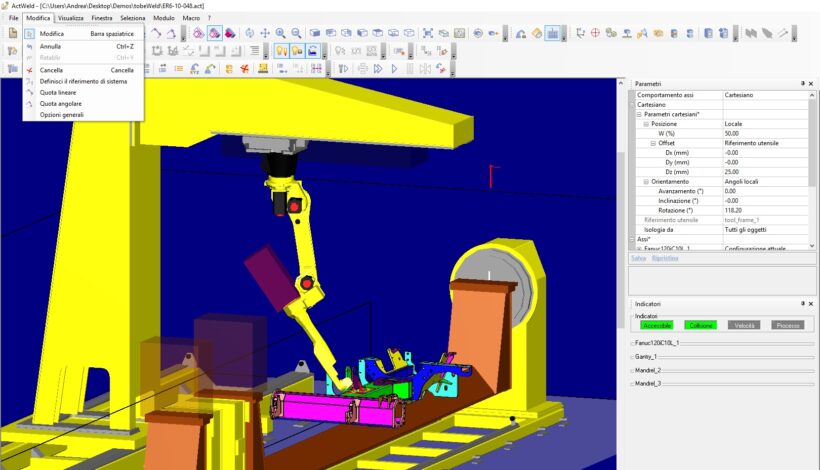
Task: Click the zoom out magnifier icon
Action: click(x=296, y=33)
